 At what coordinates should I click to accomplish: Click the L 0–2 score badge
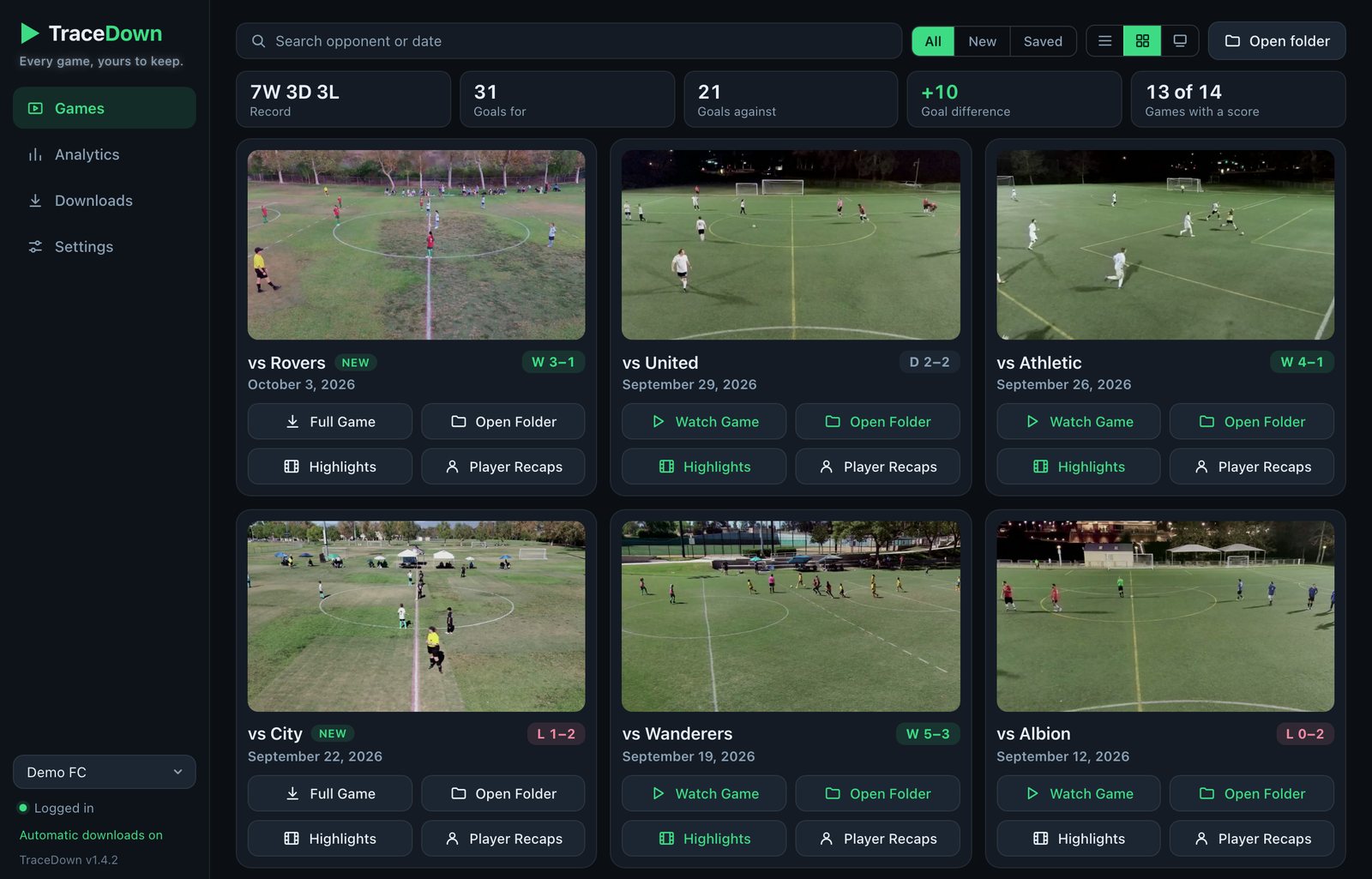(1305, 734)
